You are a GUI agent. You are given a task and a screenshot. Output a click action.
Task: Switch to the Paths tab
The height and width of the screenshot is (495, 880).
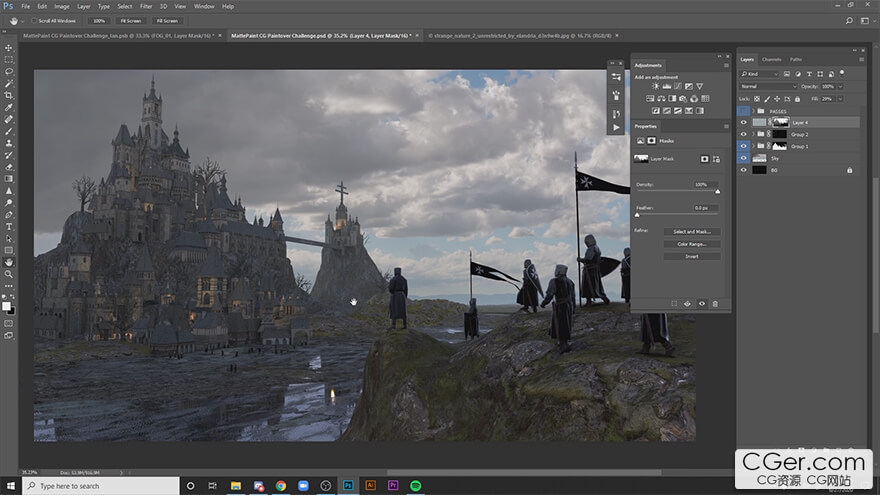point(796,59)
